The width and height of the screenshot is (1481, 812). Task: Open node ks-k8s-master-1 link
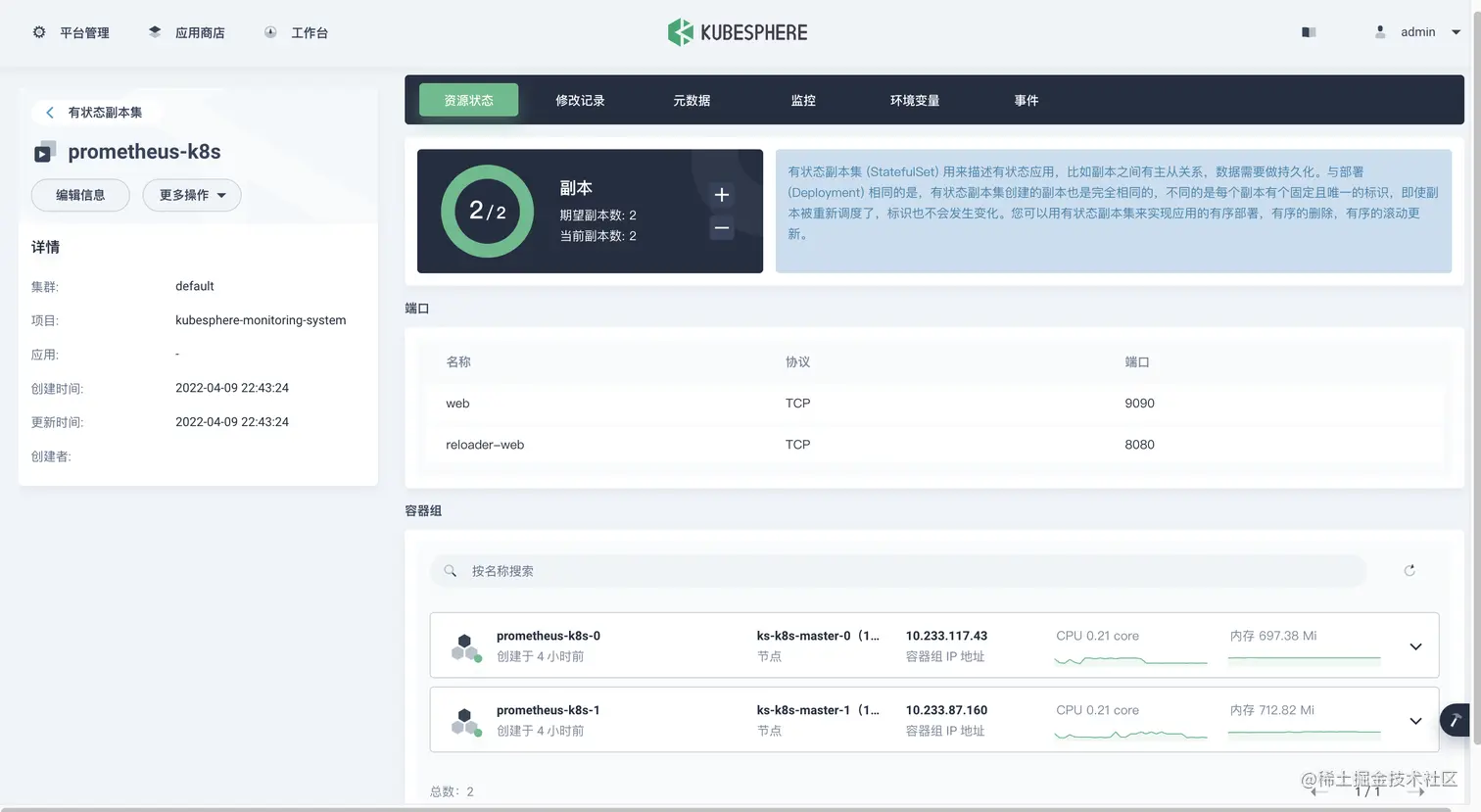pos(818,710)
